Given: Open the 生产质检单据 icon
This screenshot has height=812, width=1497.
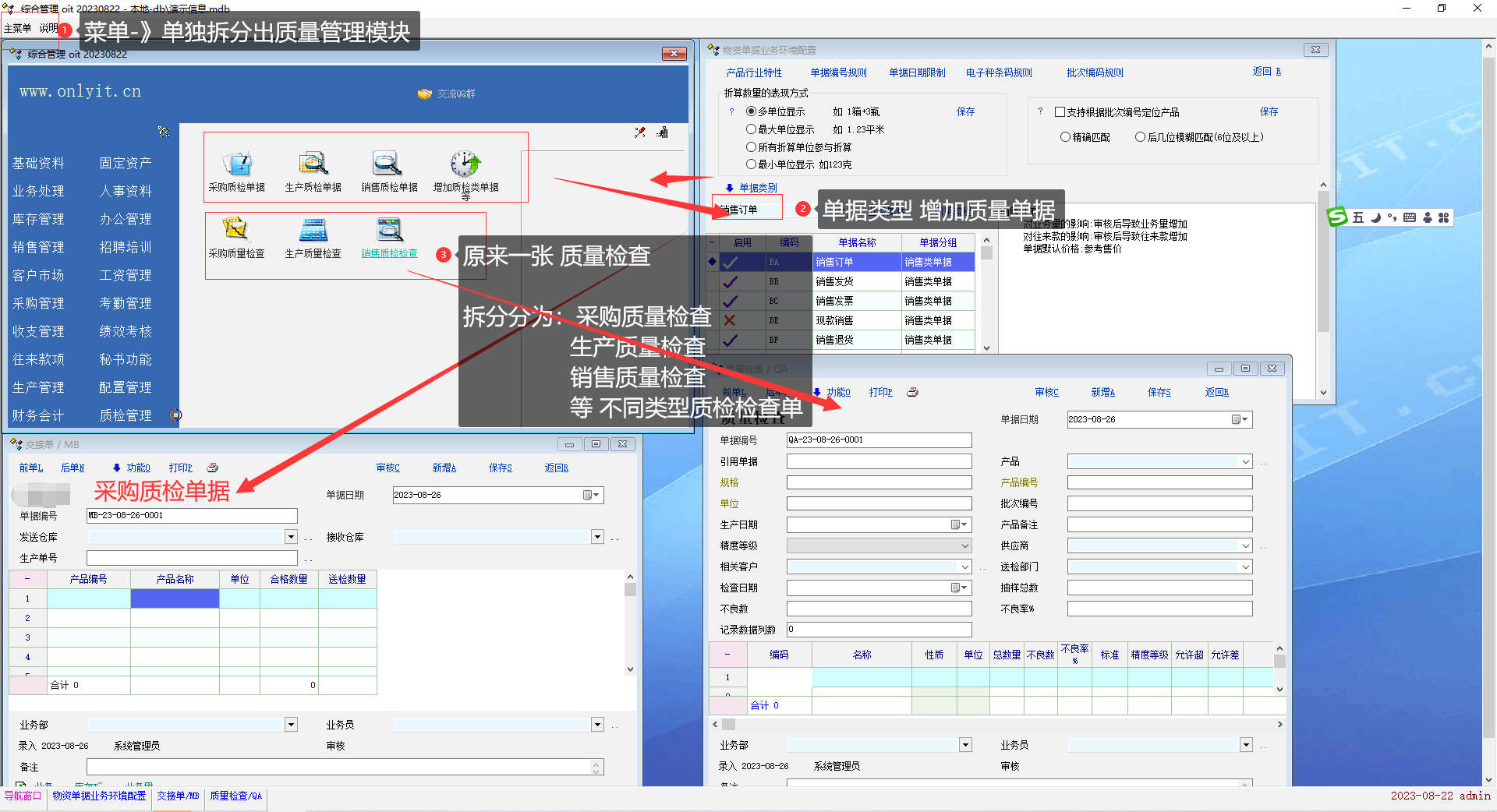Looking at the screenshot, I should [313, 164].
